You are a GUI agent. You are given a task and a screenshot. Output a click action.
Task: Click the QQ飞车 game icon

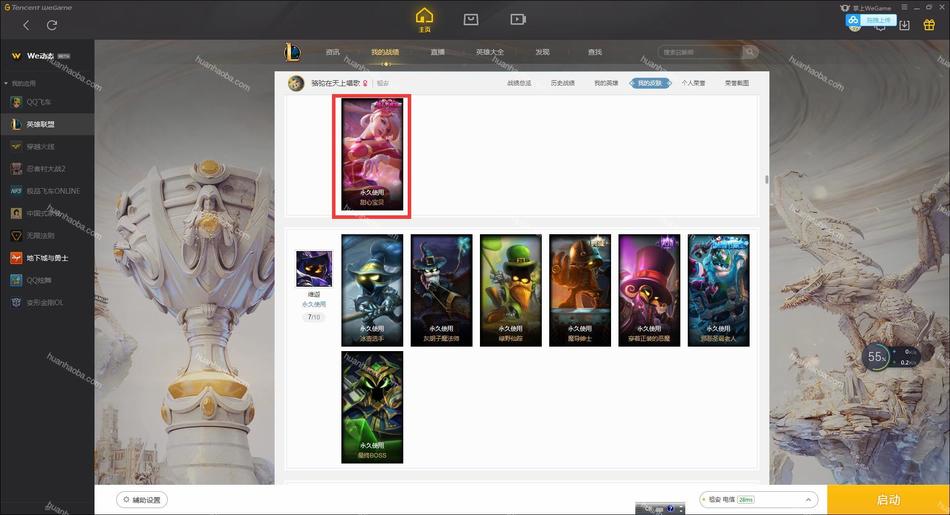click(16, 102)
